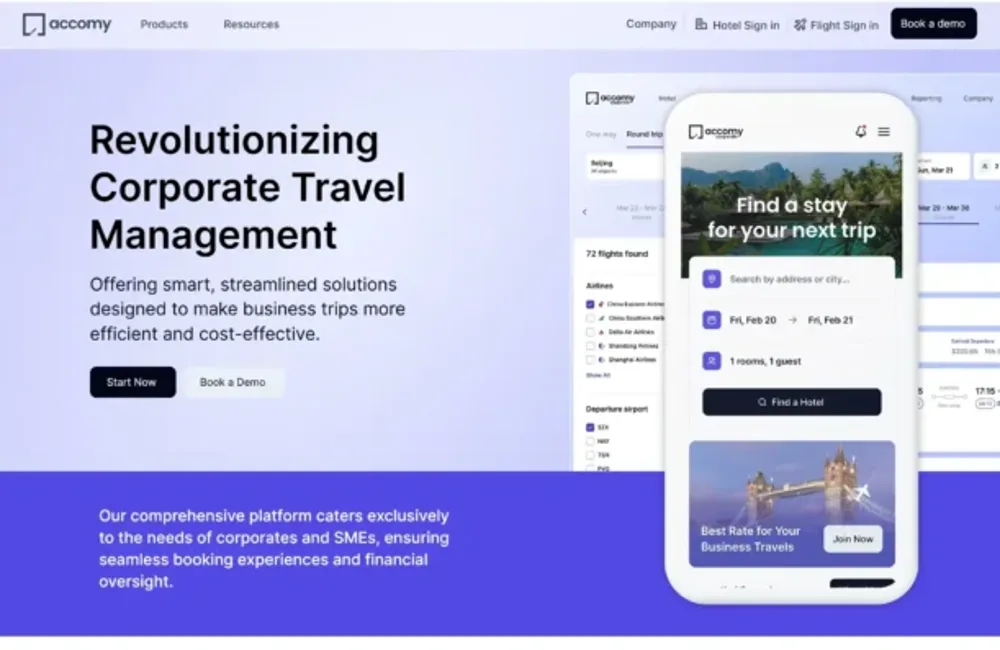Select the Round trip tab in the flight mockup
The height and width of the screenshot is (650, 1000).
[x=644, y=134]
